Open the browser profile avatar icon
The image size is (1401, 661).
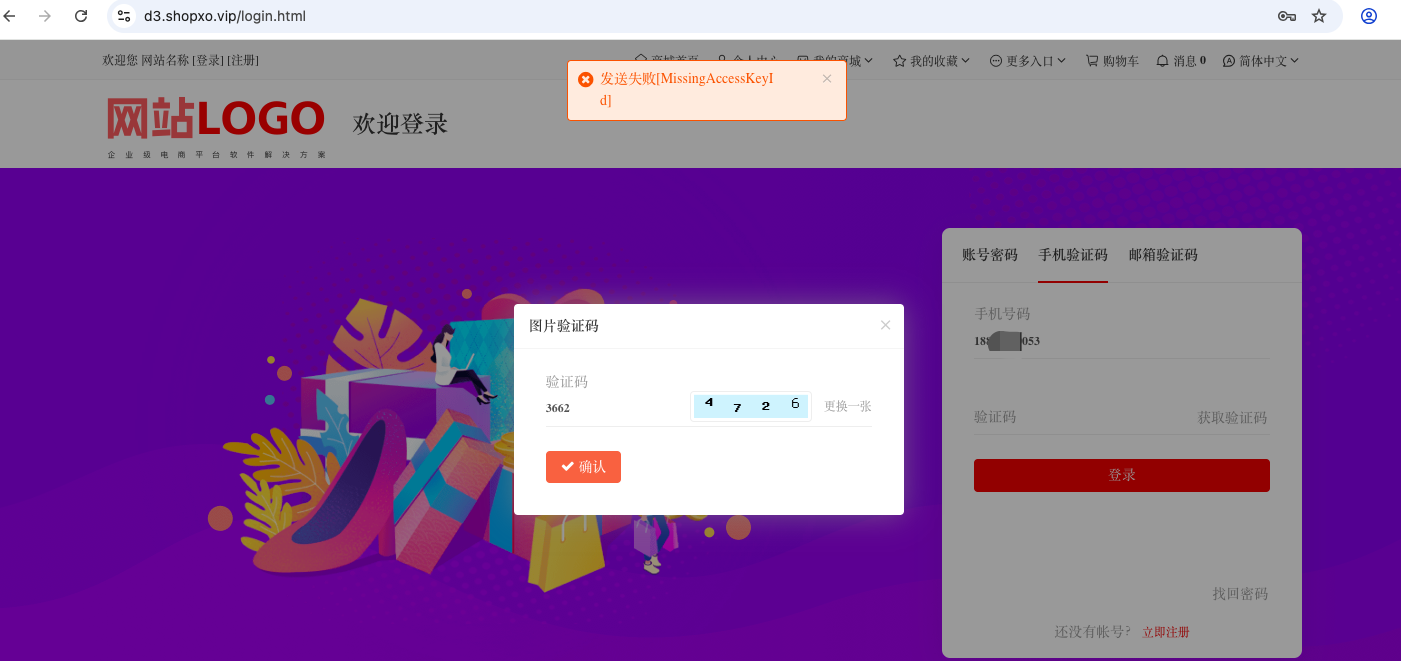pyautogui.click(x=1369, y=16)
